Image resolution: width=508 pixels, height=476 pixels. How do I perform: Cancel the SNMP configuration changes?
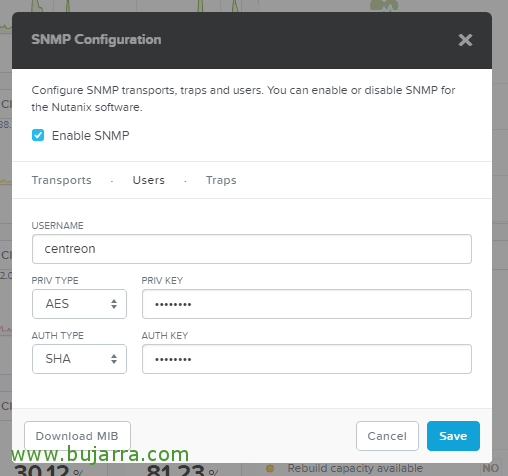(x=387, y=436)
